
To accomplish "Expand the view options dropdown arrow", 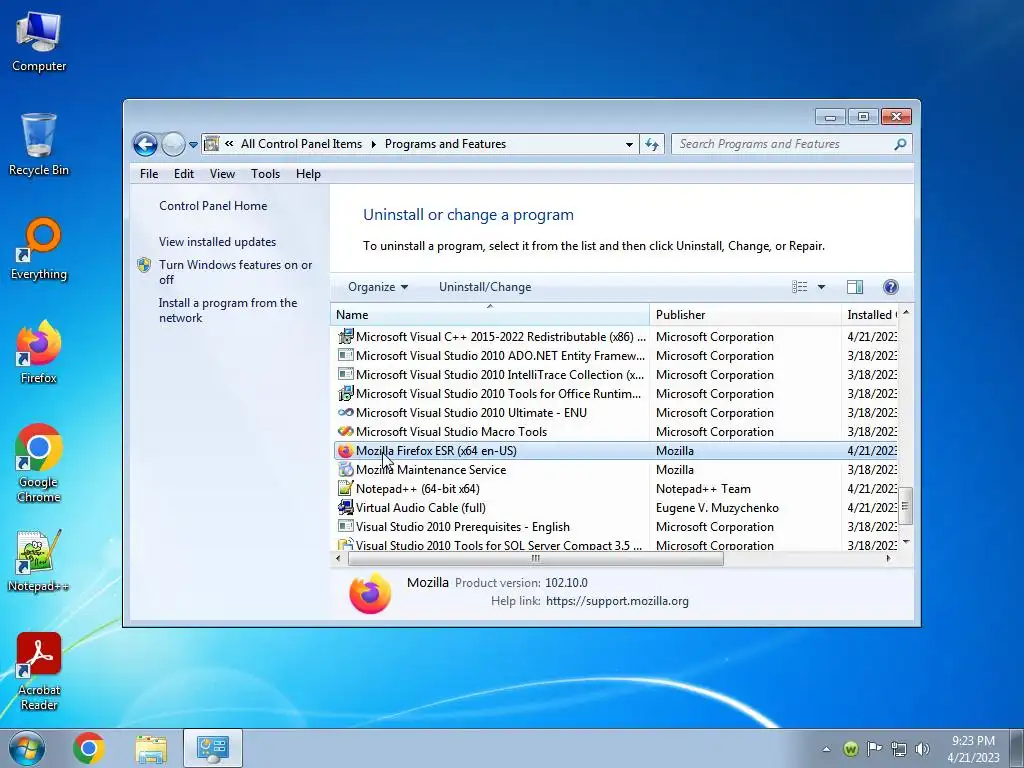I will [821, 287].
